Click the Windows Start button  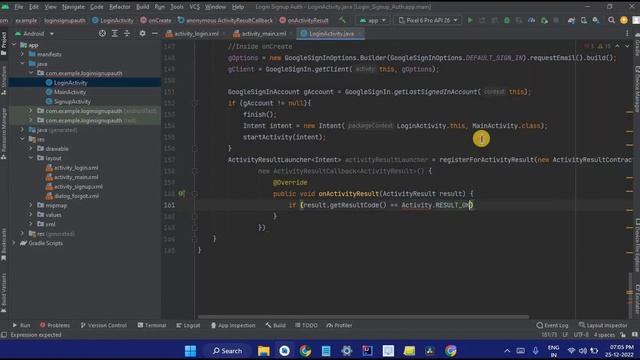tap(190, 351)
